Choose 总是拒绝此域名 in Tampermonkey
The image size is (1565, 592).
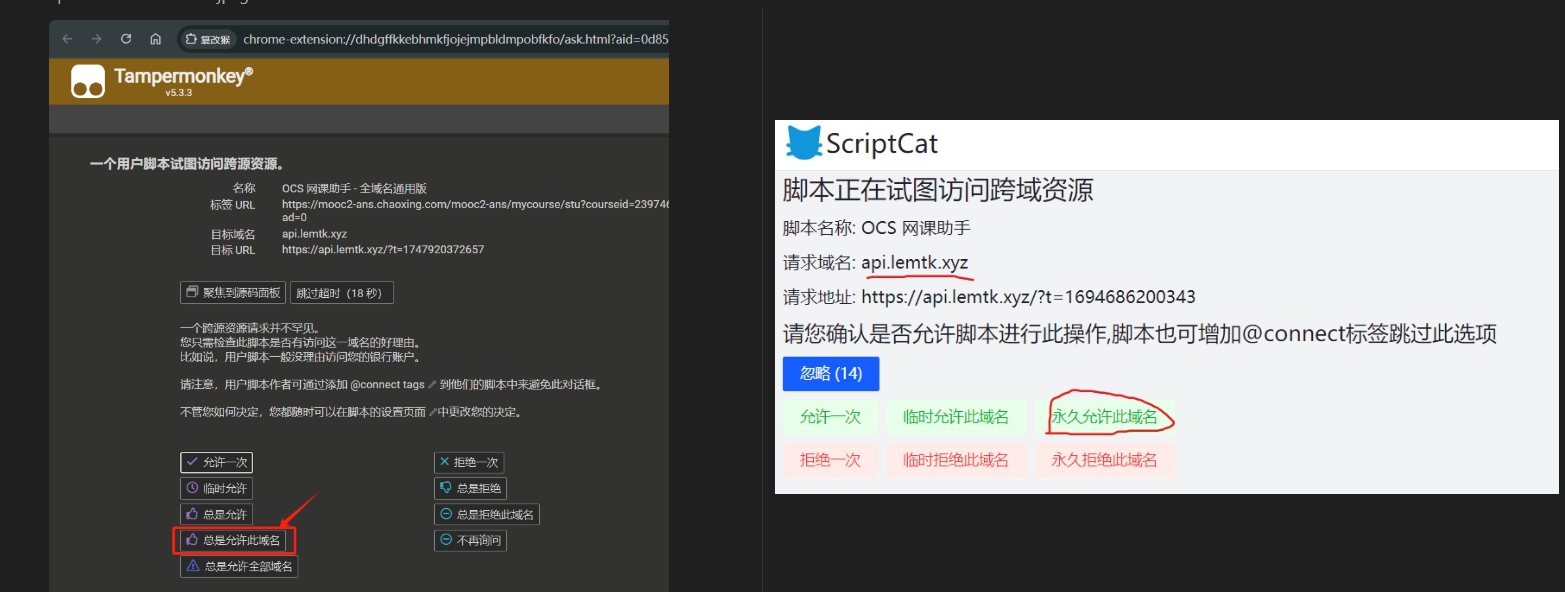pos(487,515)
